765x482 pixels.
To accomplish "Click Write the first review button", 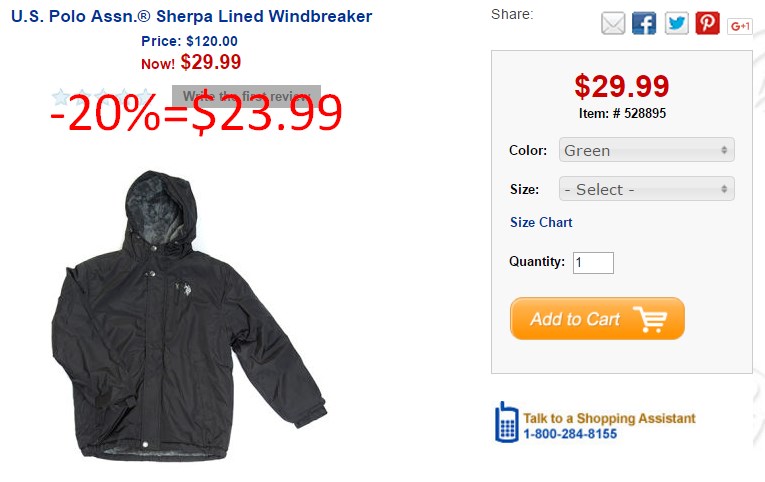I will pos(246,96).
